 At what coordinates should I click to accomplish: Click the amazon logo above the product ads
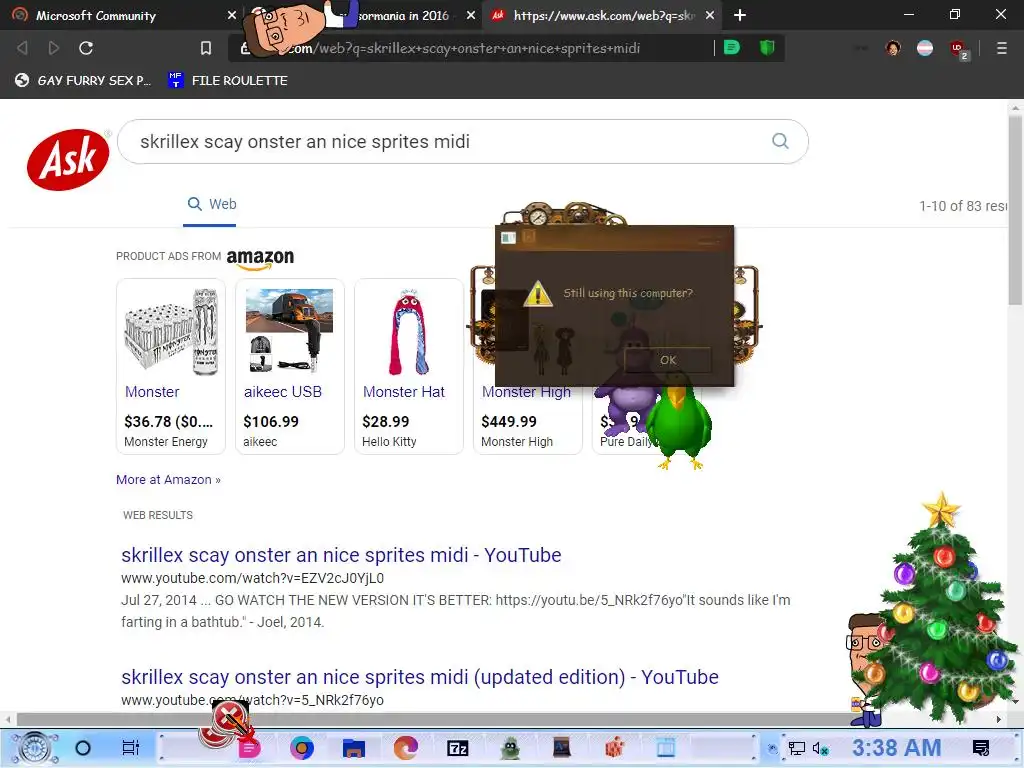tap(260, 259)
